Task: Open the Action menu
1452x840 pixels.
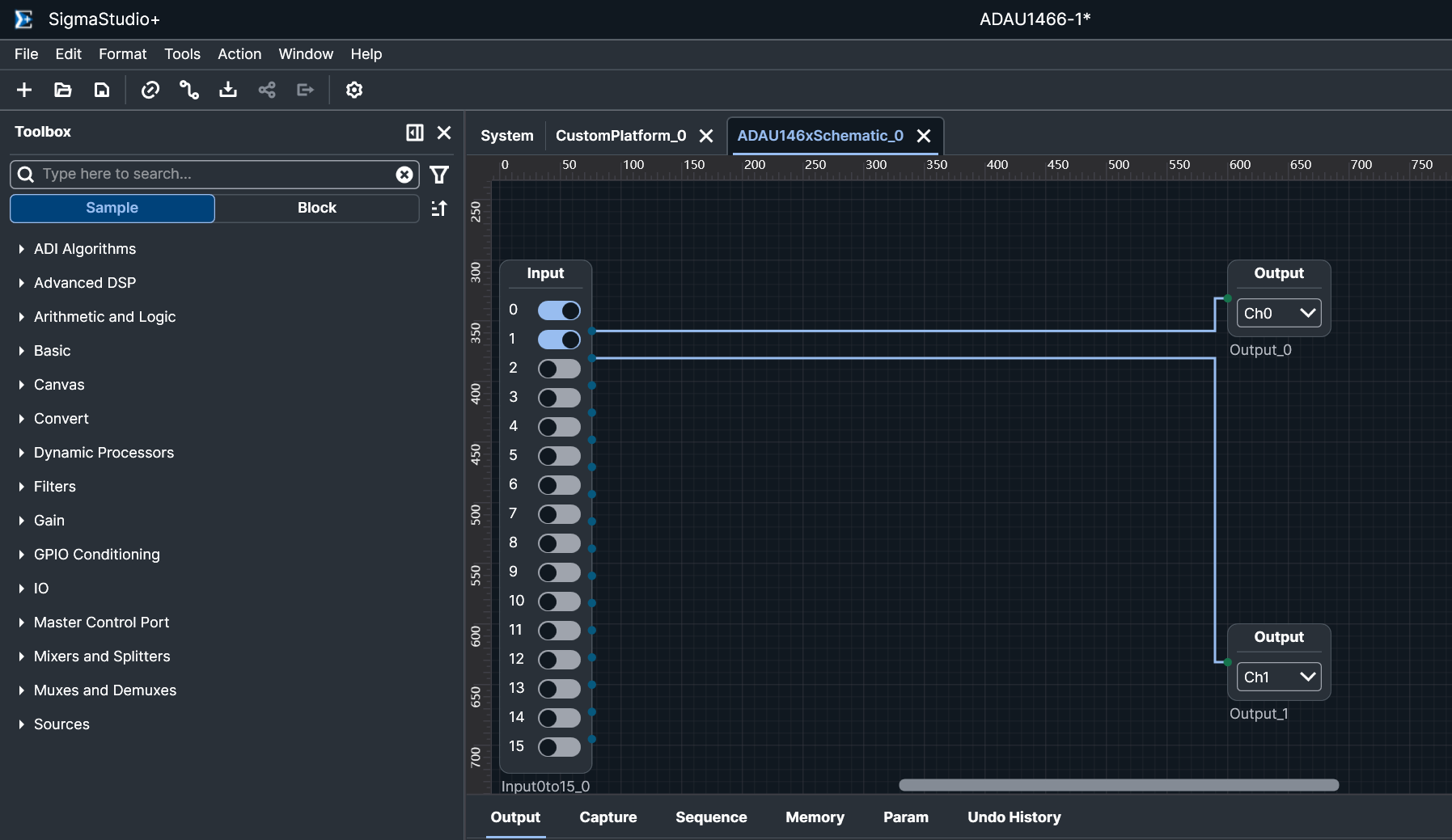Action: pyautogui.click(x=239, y=54)
